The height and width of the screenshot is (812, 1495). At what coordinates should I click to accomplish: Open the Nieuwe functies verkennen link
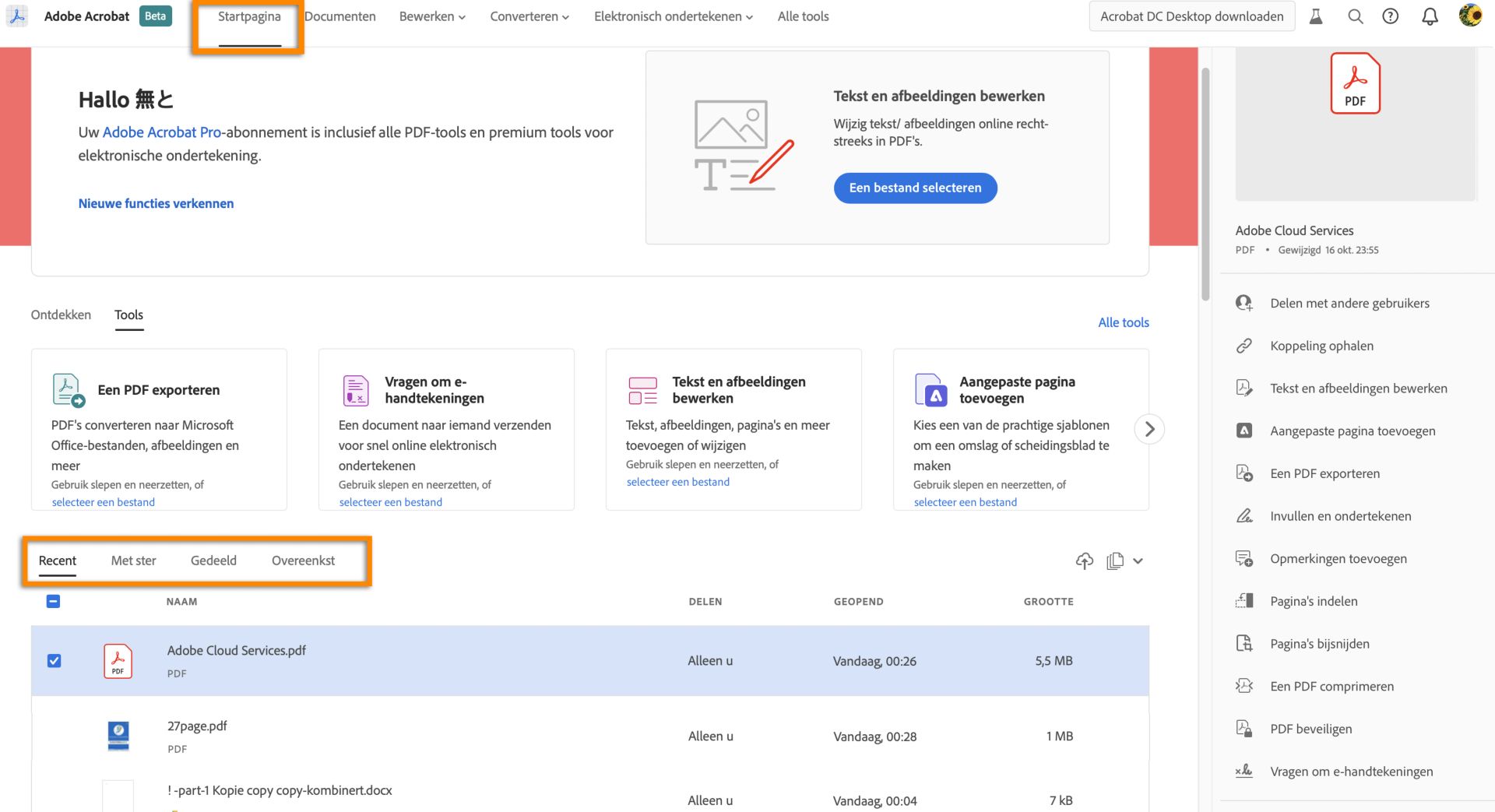point(156,203)
